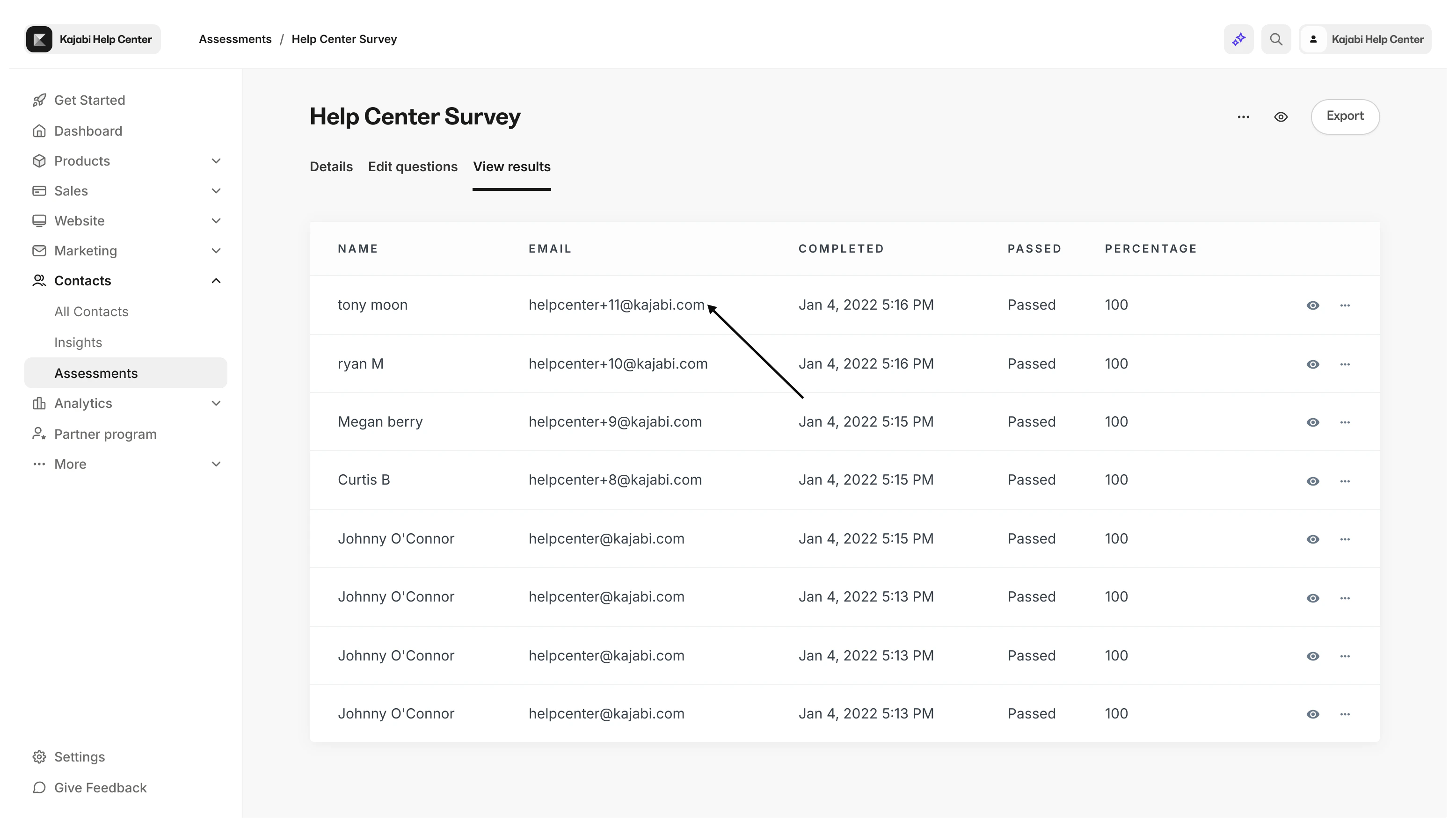Show Megan berry's result via eye icon

(x=1313, y=422)
